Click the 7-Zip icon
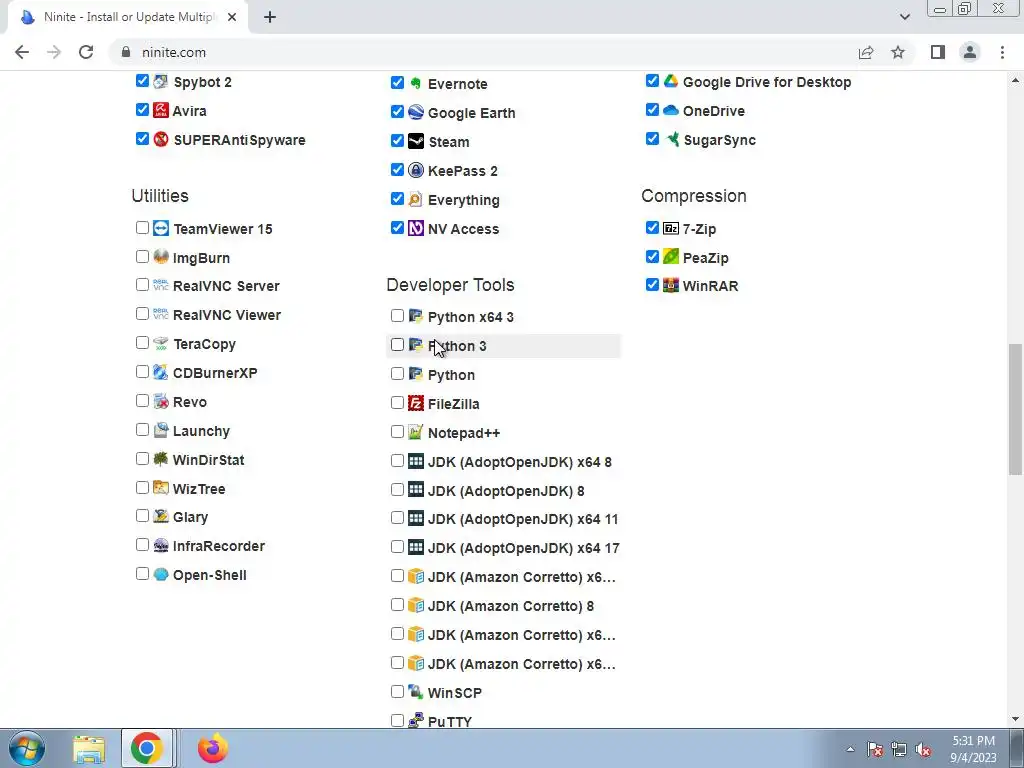 coord(671,228)
